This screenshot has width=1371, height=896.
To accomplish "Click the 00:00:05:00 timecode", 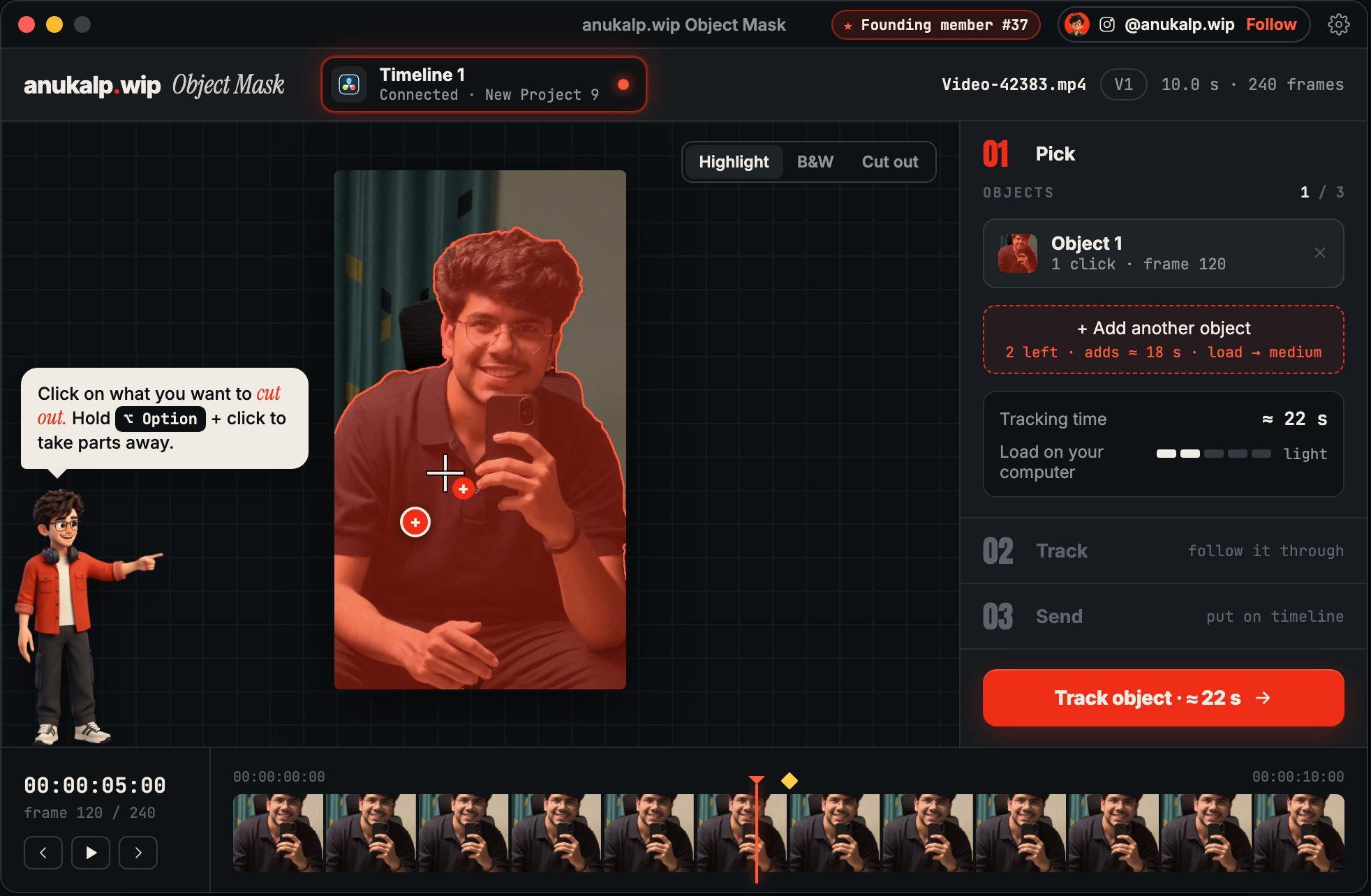I will pyautogui.click(x=95, y=785).
